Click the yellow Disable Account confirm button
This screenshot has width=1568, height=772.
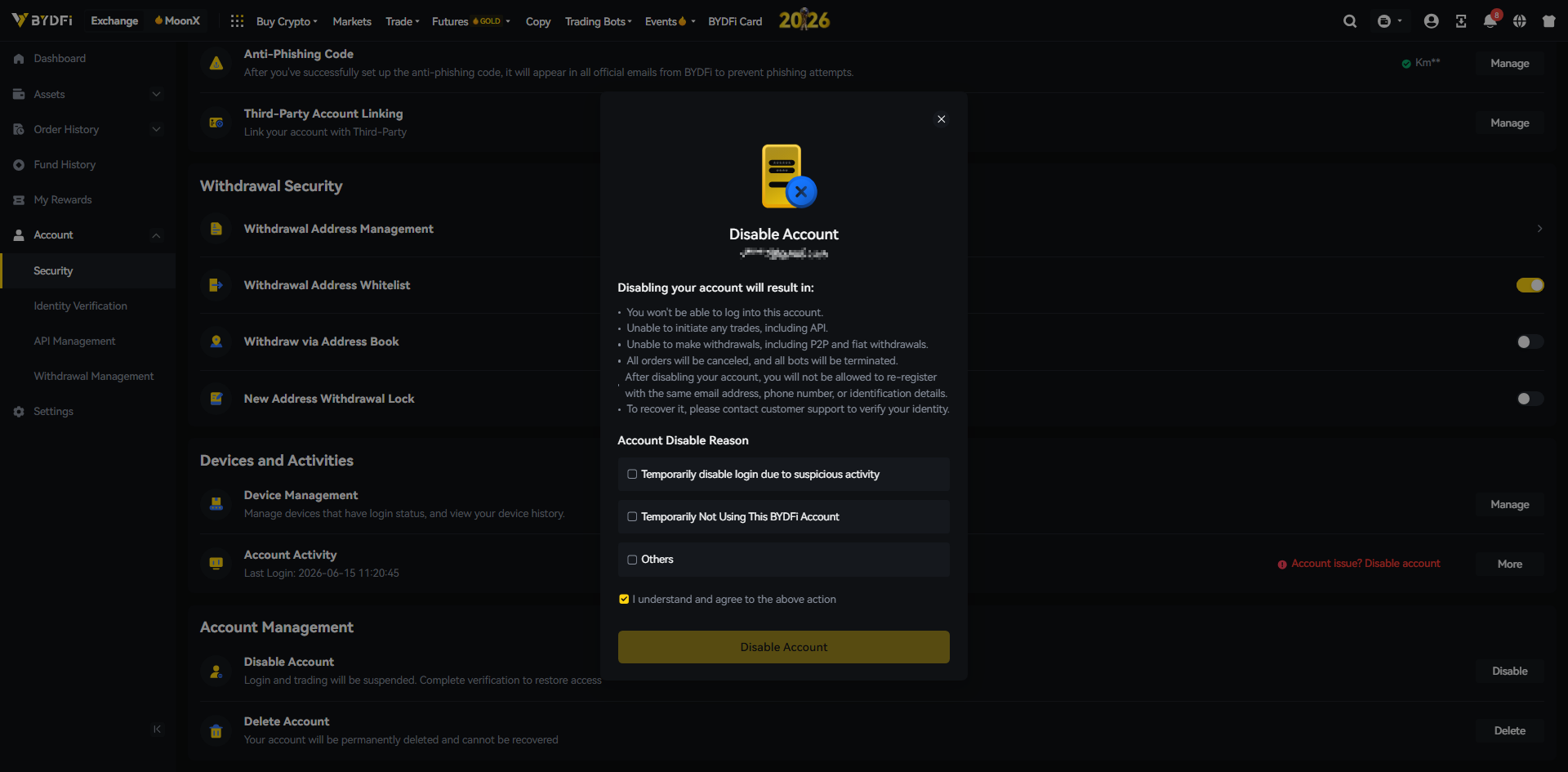tap(784, 647)
